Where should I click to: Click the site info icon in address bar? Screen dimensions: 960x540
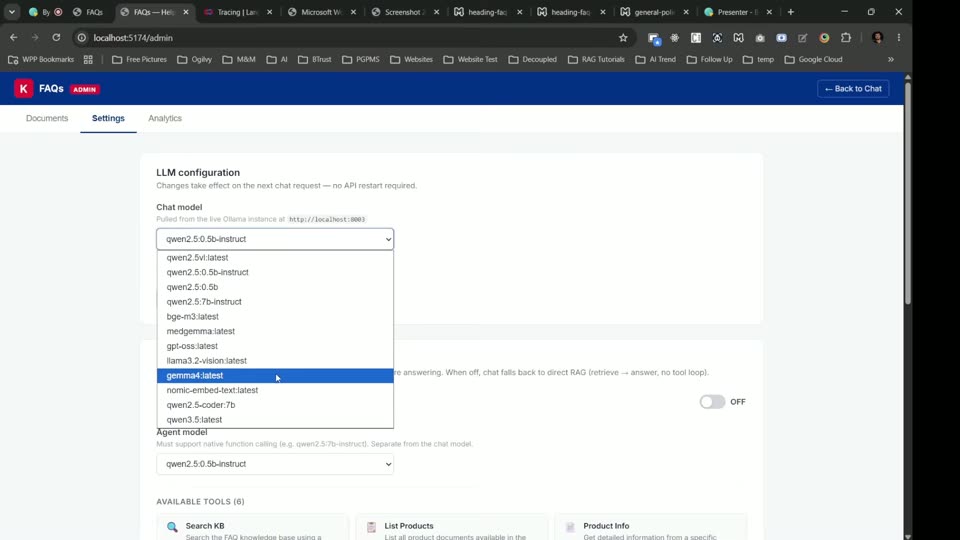(x=81, y=38)
